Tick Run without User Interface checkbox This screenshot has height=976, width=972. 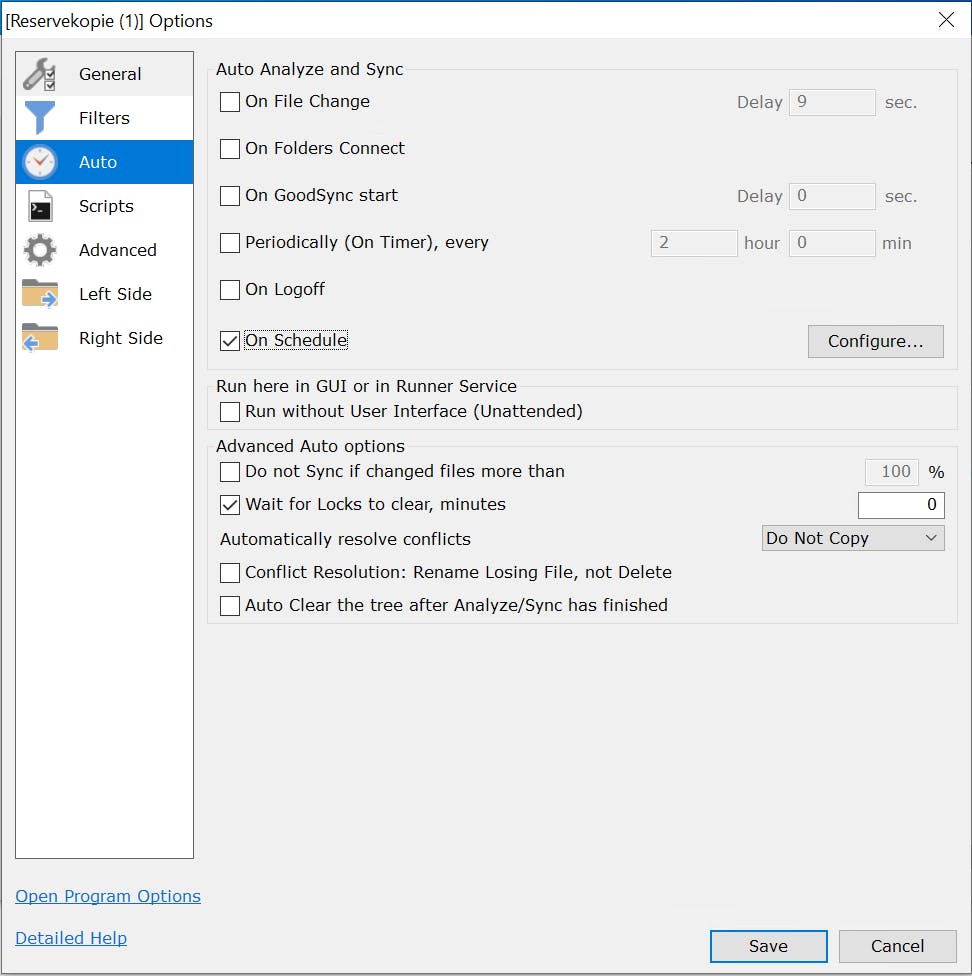[x=230, y=412]
